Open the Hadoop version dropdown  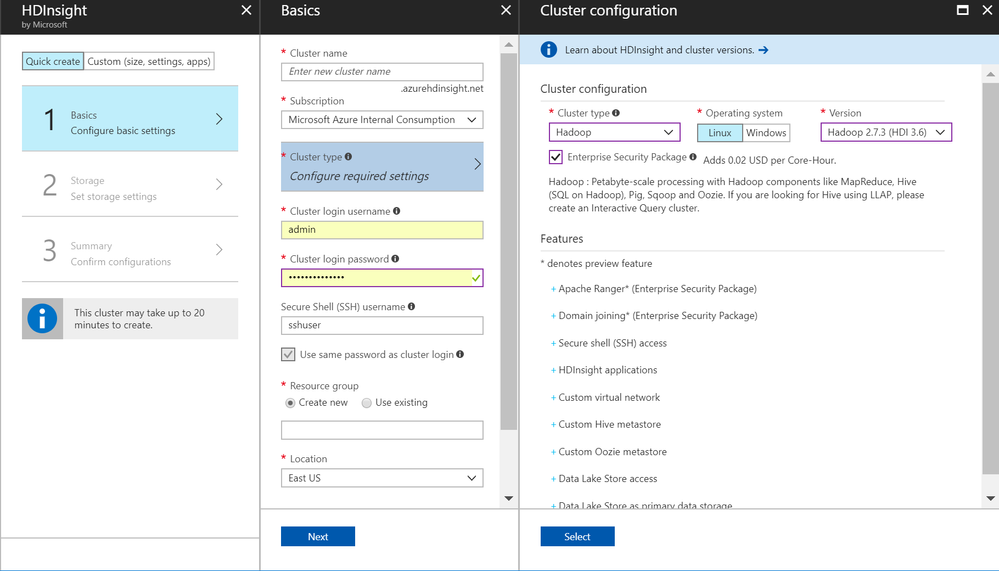pos(886,132)
